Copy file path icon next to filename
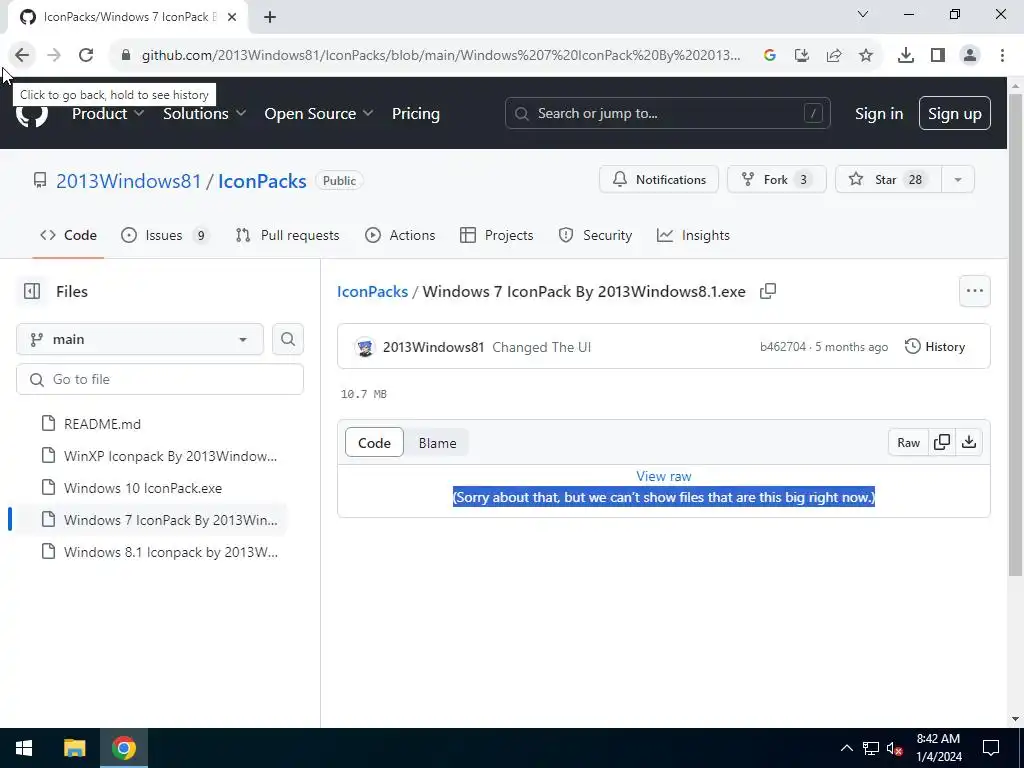 [768, 291]
